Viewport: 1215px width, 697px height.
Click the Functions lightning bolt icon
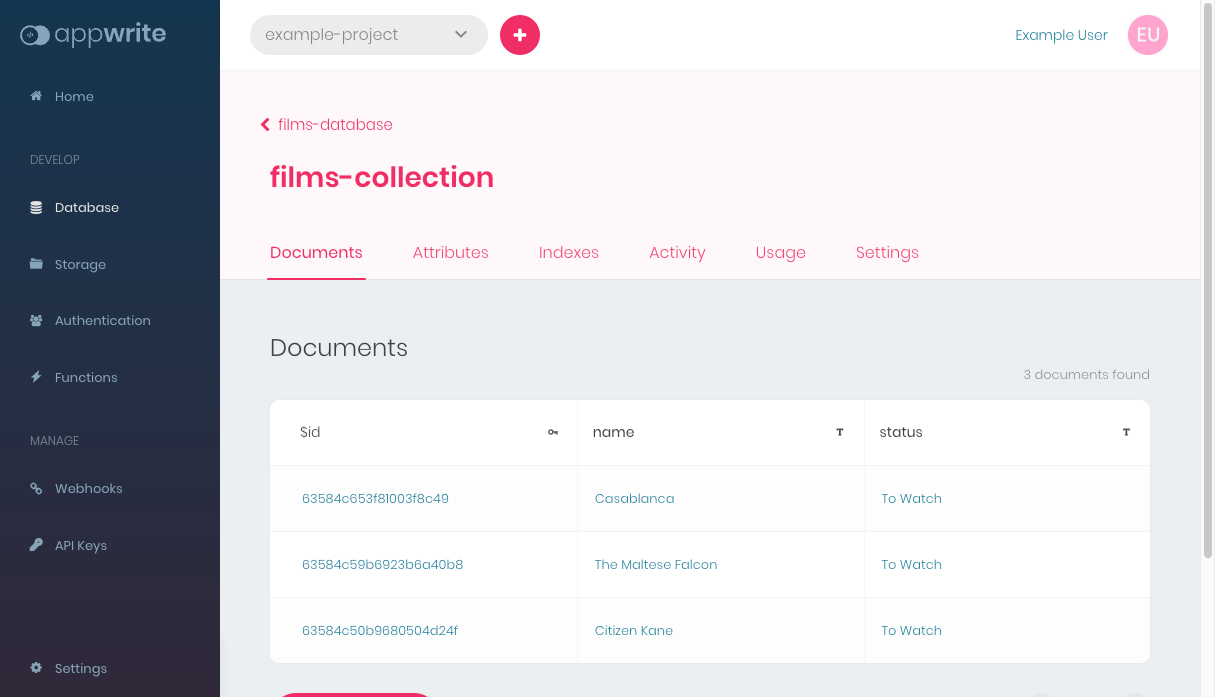[x=37, y=377]
